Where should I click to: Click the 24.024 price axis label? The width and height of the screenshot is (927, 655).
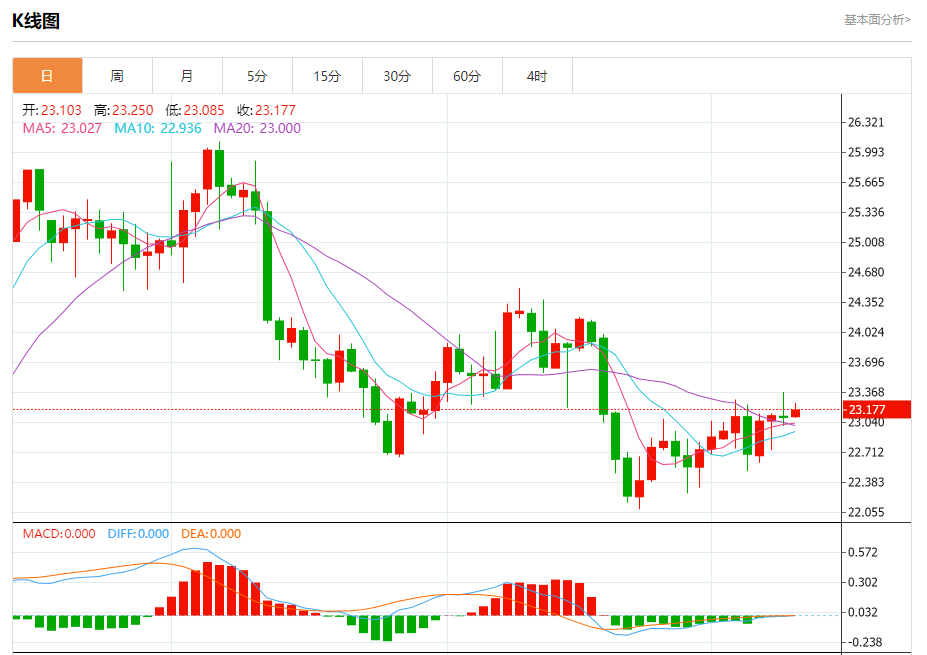(866, 332)
